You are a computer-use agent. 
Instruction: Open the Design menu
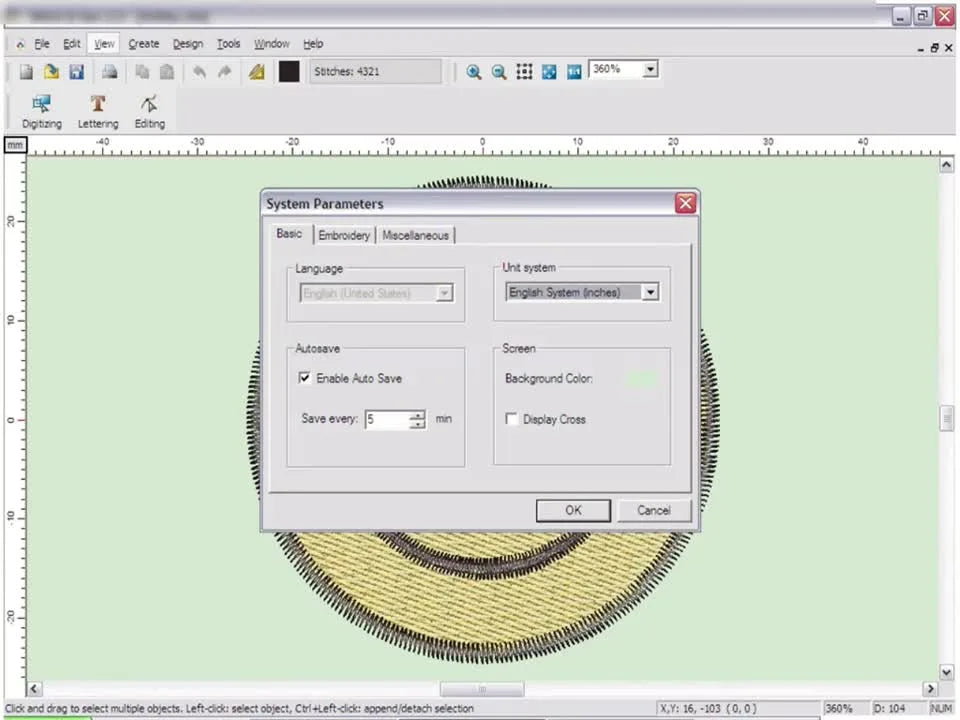tap(188, 44)
